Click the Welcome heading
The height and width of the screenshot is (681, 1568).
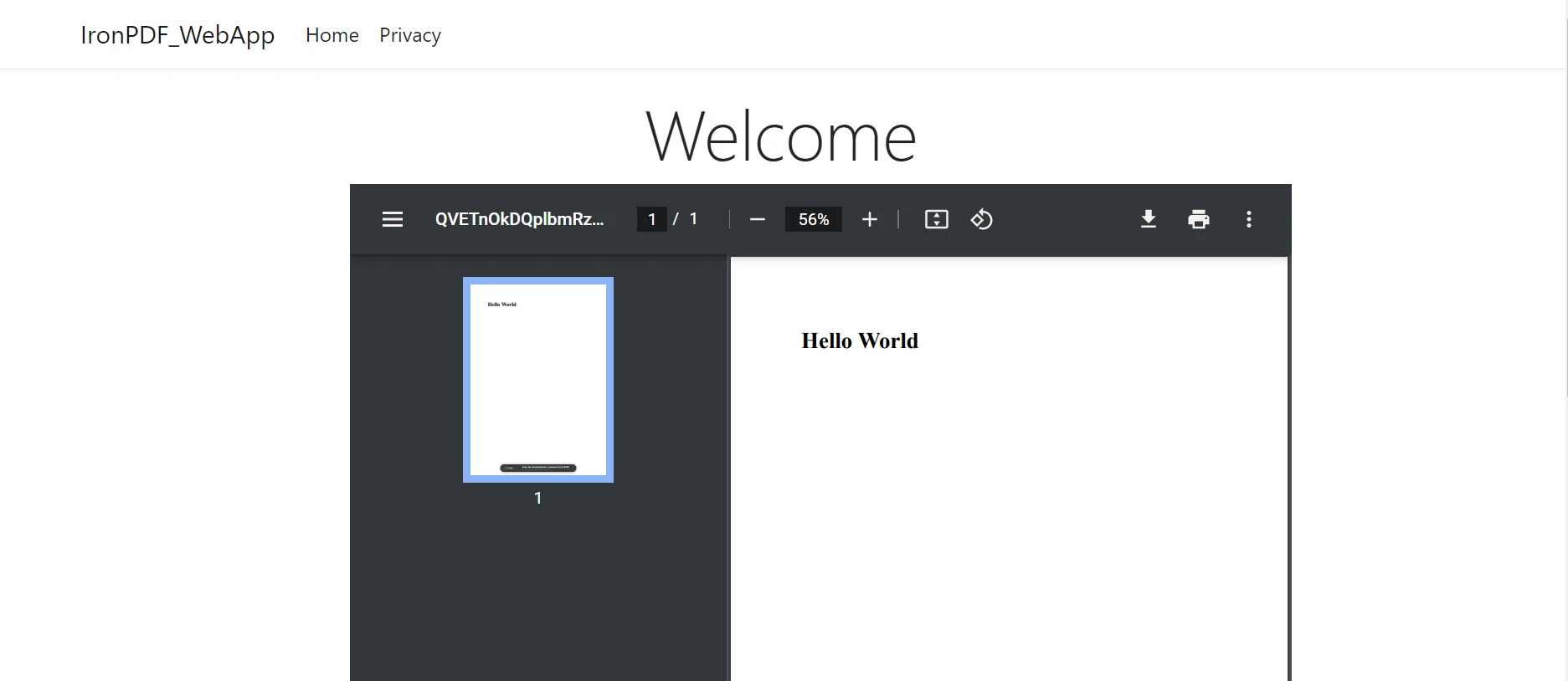tap(782, 137)
